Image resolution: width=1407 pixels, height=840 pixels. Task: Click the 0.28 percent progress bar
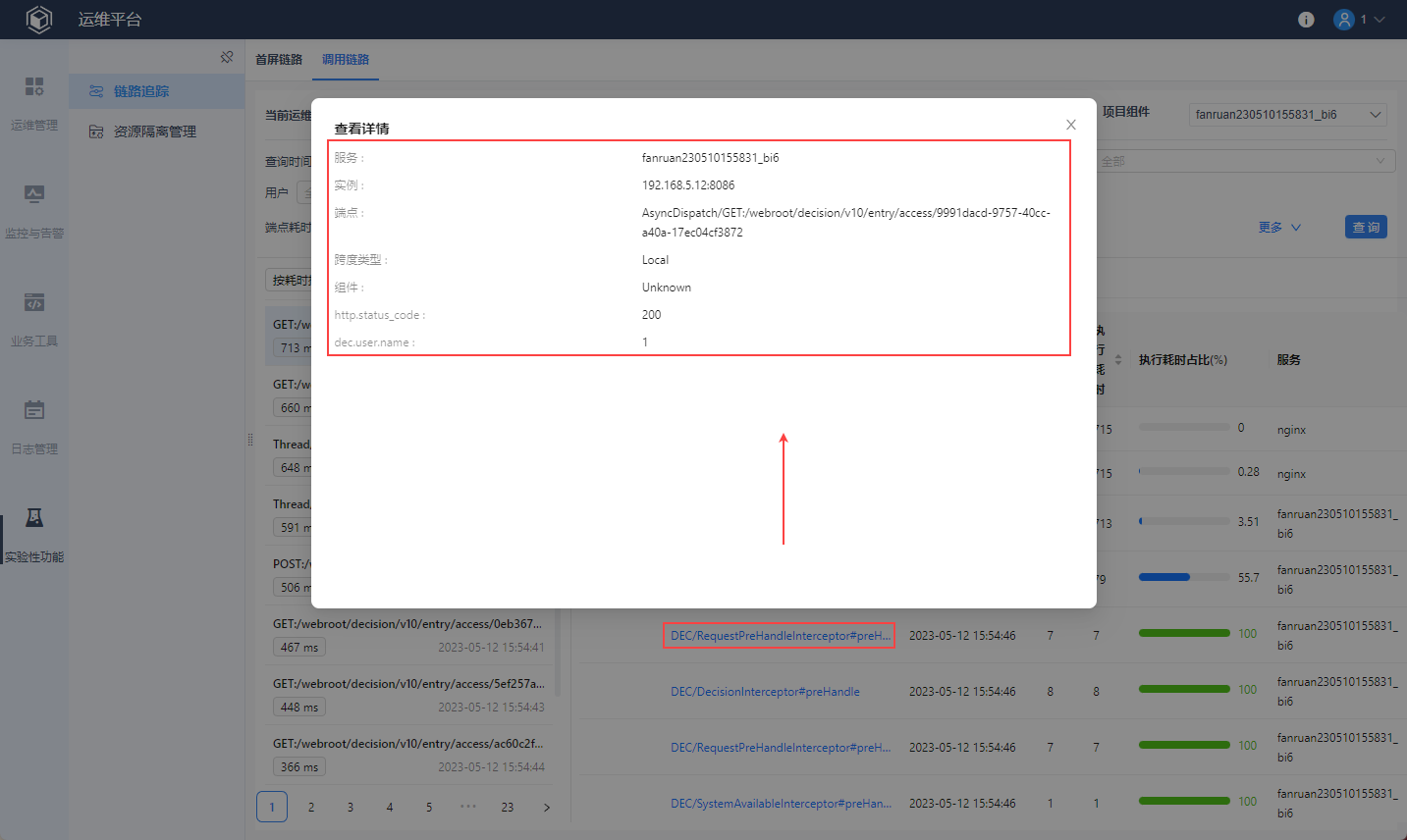pos(1184,471)
